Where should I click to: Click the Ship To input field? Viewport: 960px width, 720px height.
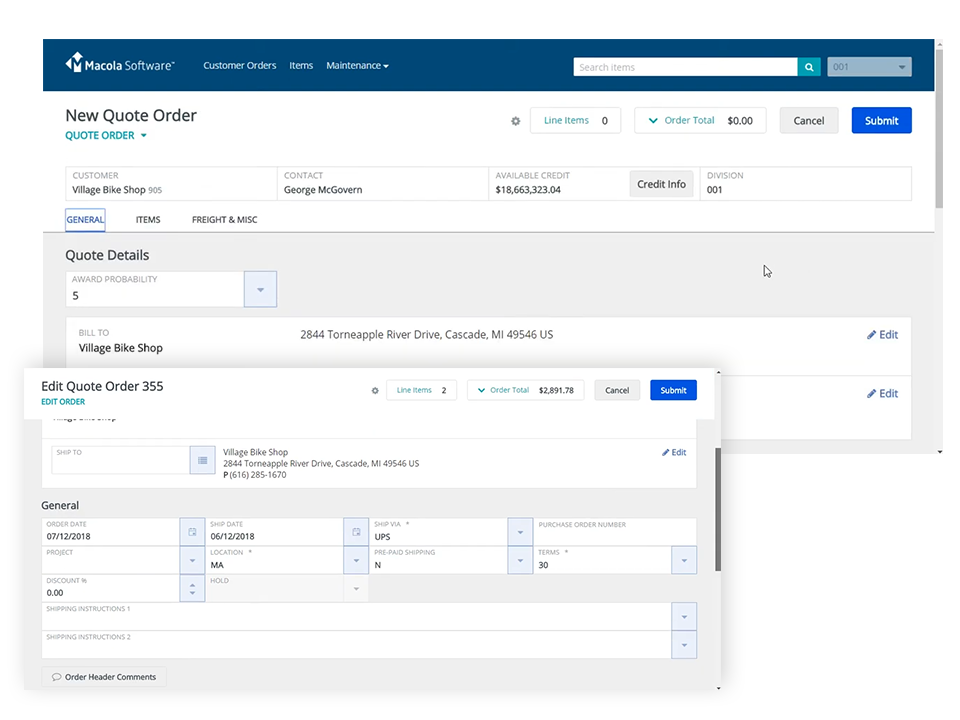coord(121,460)
